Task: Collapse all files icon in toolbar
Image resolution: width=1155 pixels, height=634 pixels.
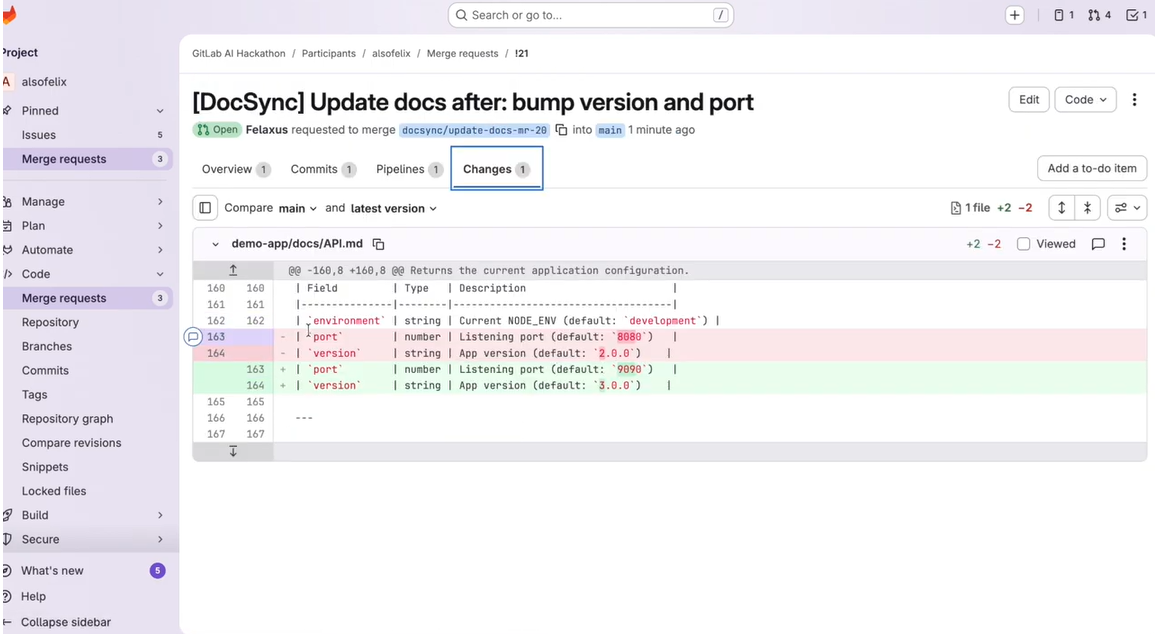Action: click(1087, 208)
